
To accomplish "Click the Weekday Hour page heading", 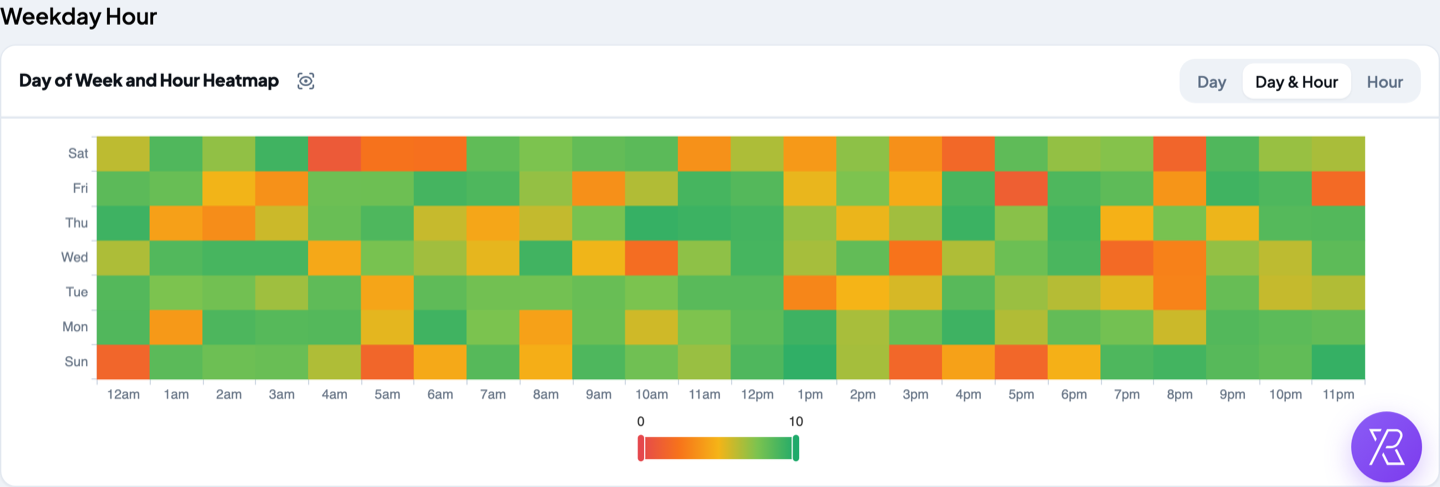I will coord(79,16).
